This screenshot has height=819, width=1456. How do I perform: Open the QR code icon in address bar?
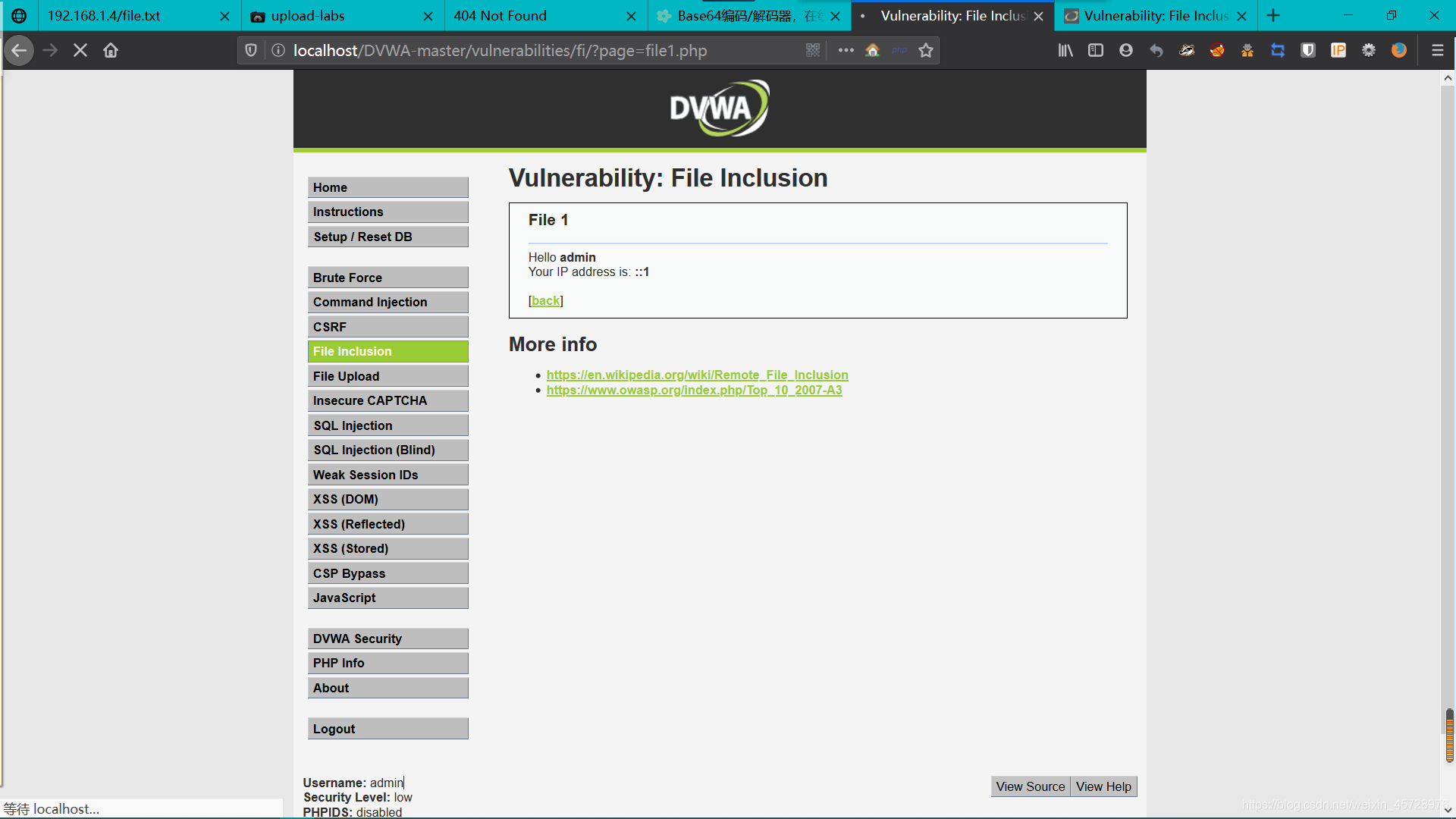tap(813, 50)
